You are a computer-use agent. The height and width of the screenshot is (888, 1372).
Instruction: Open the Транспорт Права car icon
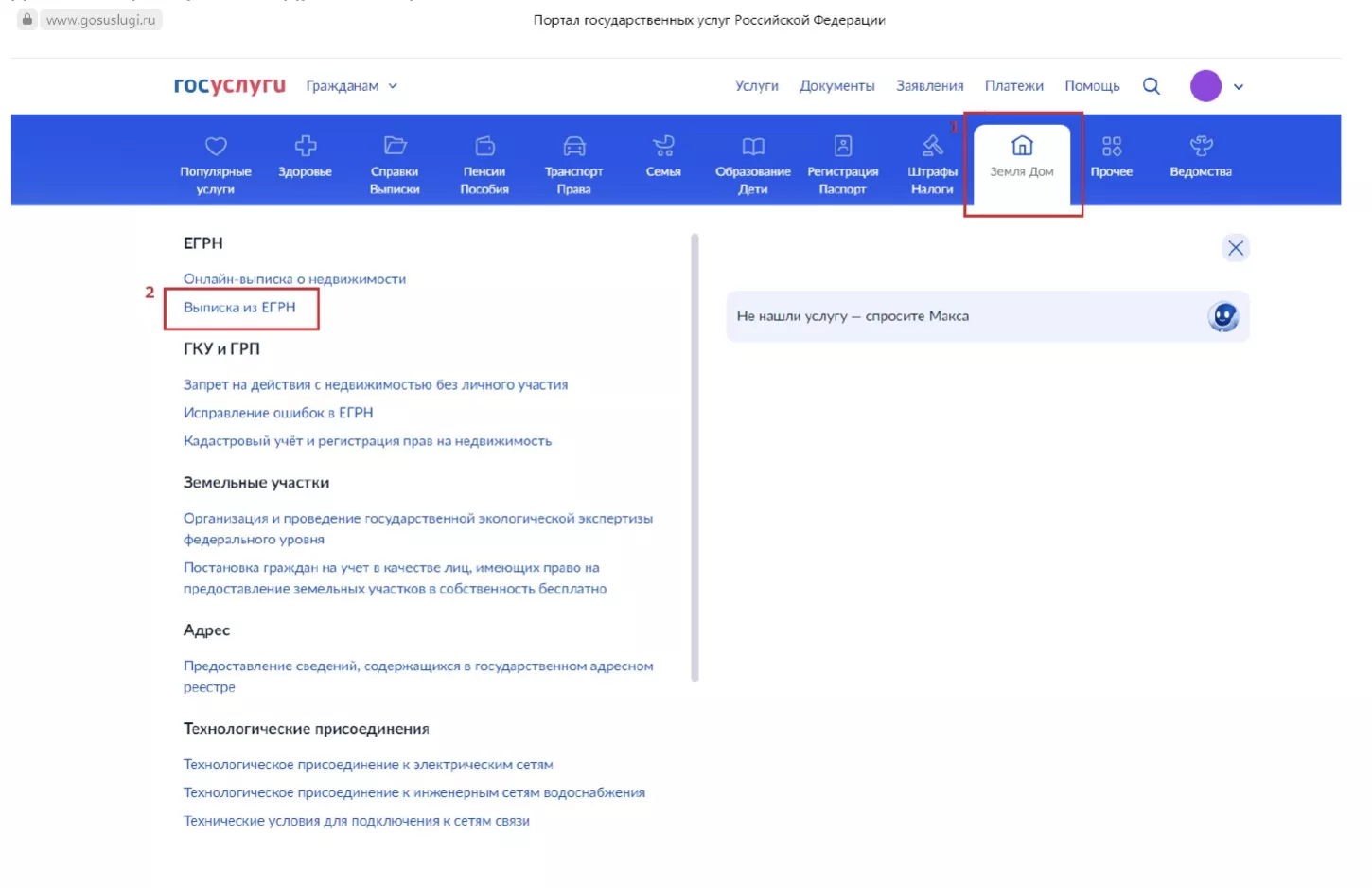(574, 146)
